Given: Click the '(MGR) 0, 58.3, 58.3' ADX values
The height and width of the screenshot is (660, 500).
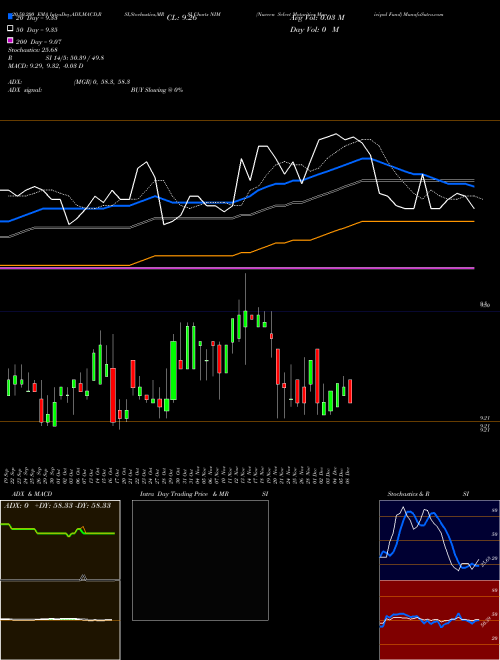Looking at the screenshot, I should coord(102,82).
